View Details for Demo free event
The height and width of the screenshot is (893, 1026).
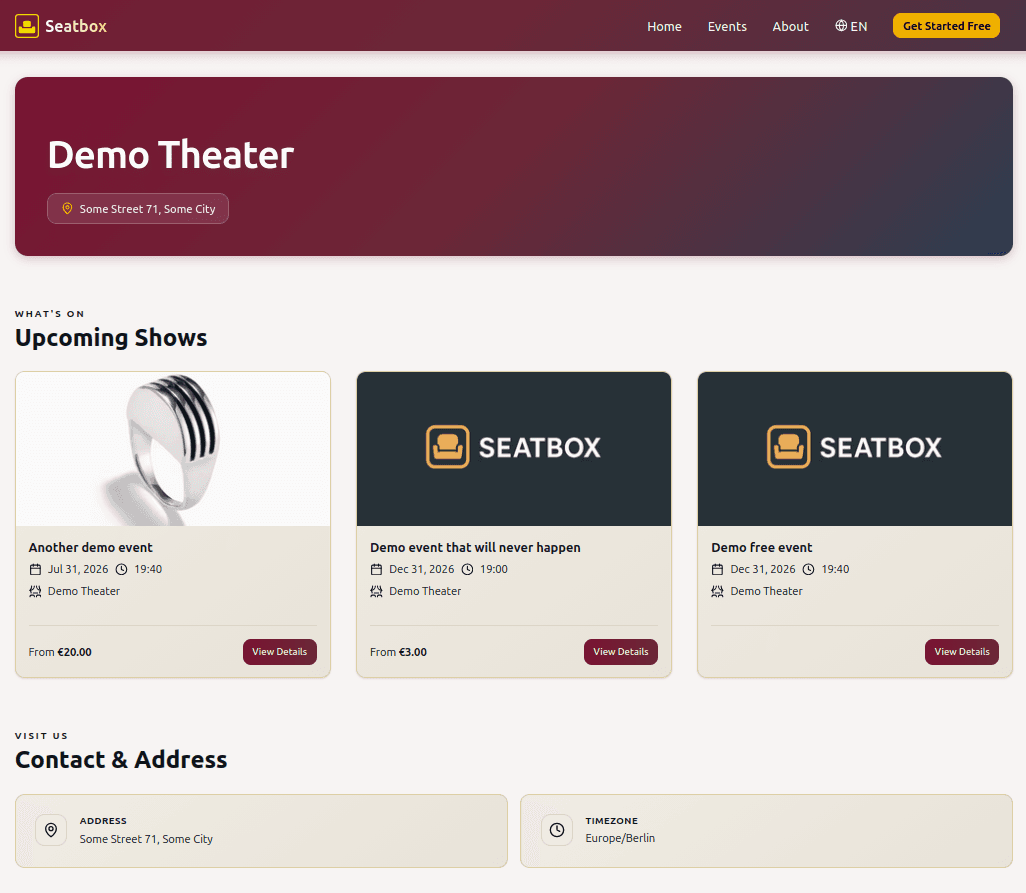(961, 652)
